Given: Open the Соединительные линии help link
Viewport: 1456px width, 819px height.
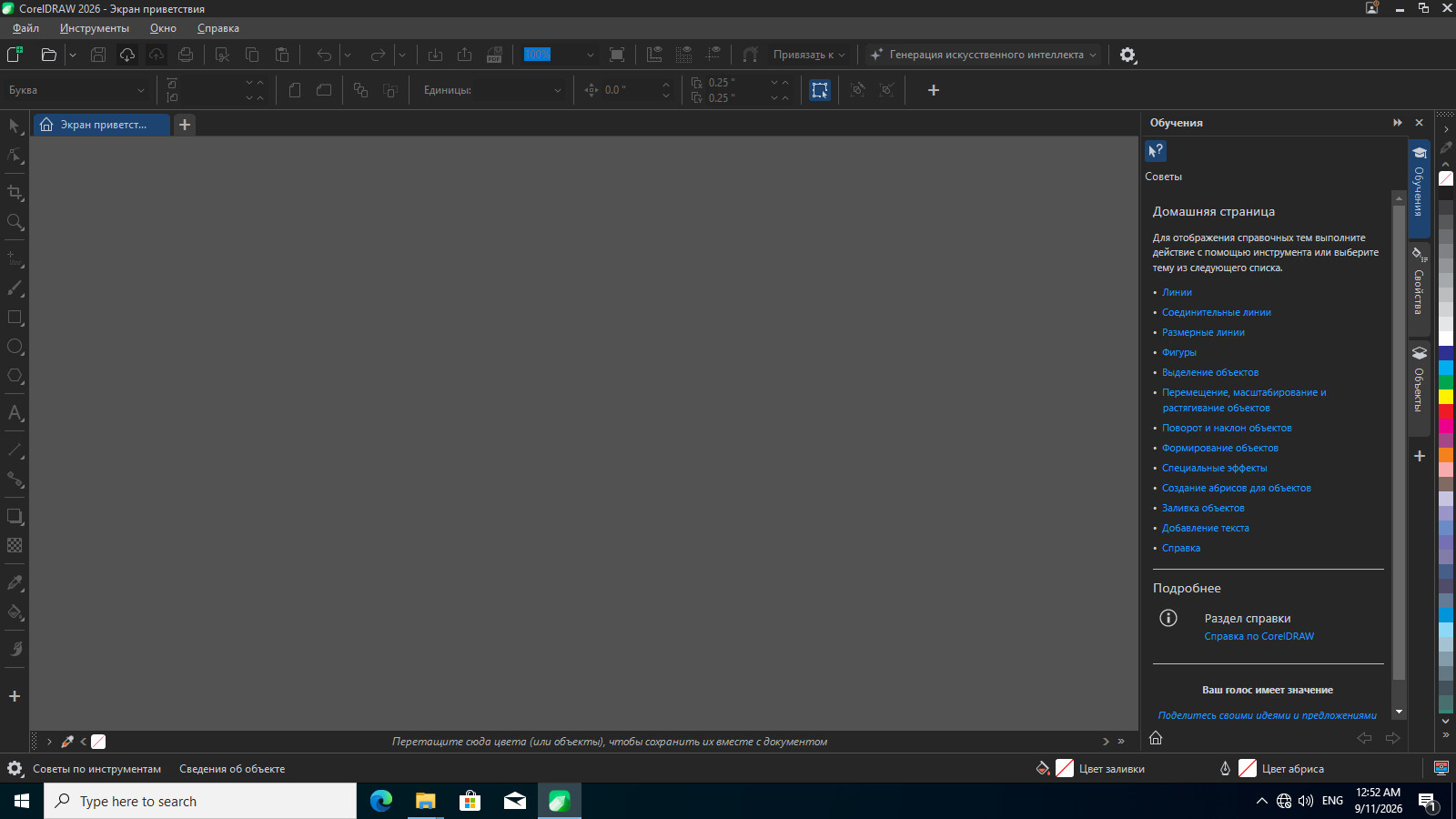Looking at the screenshot, I should pyautogui.click(x=1216, y=312).
